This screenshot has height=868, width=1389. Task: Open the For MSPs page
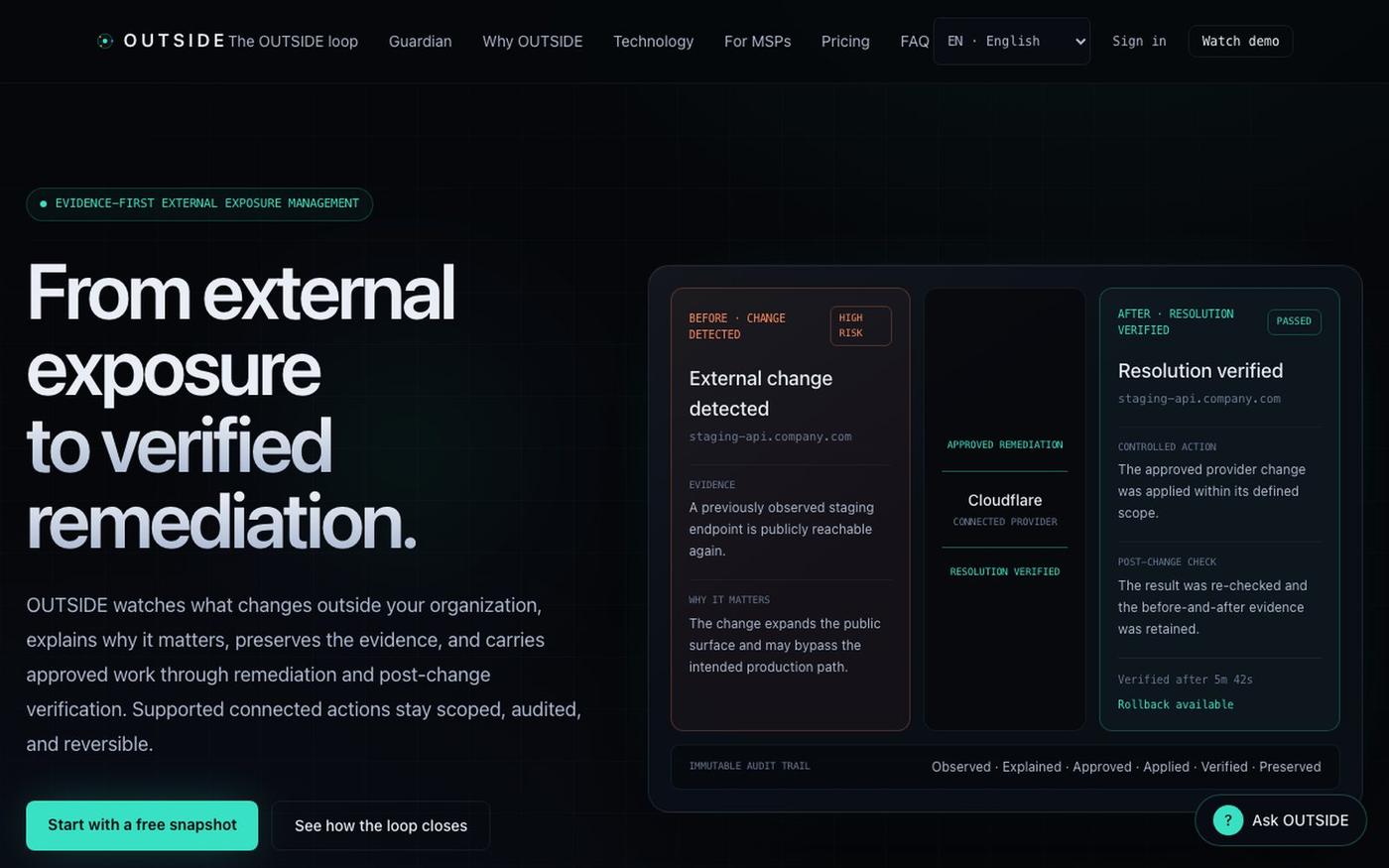pos(757,42)
